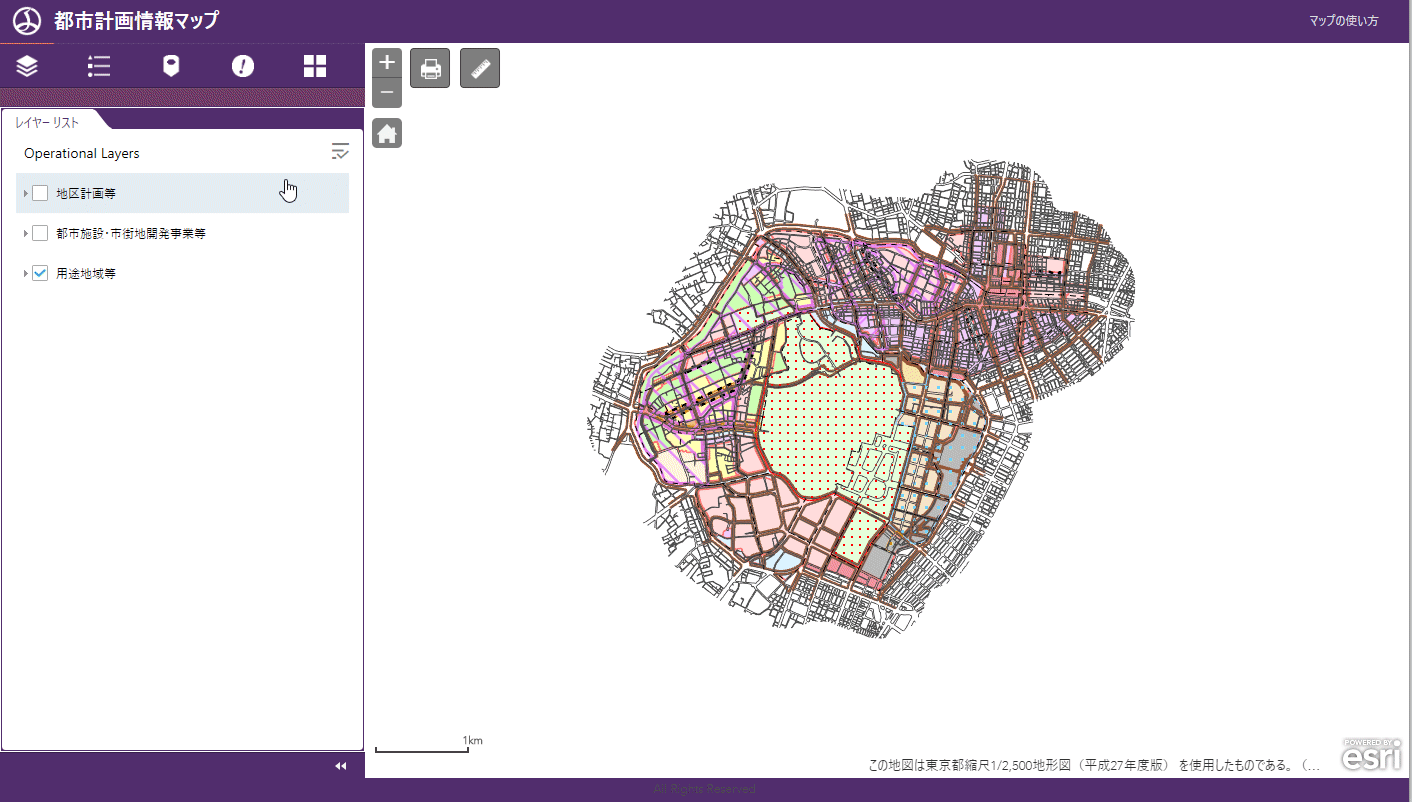Select the 地区計画等 layer label
The width and height of the screenshot is (1412, 802).
(x=86, y=193)
